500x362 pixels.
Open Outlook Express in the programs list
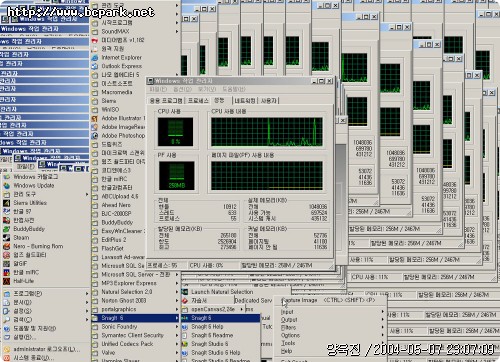click(121, 66)
